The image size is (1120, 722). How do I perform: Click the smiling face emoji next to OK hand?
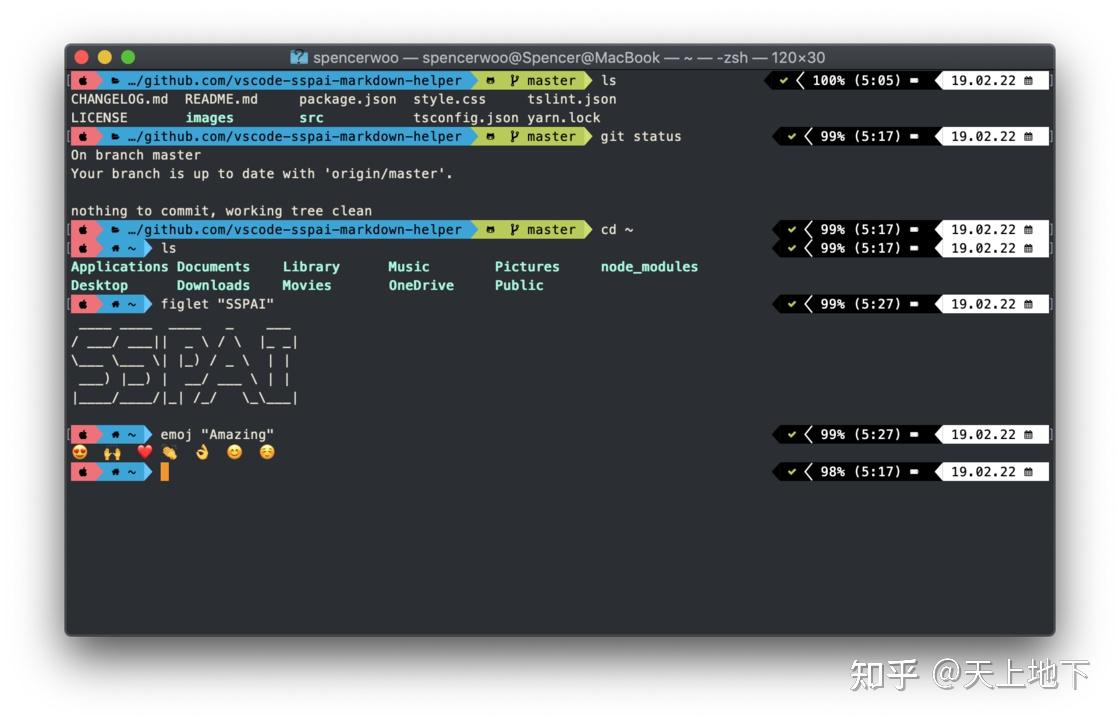tap(234, 452)
